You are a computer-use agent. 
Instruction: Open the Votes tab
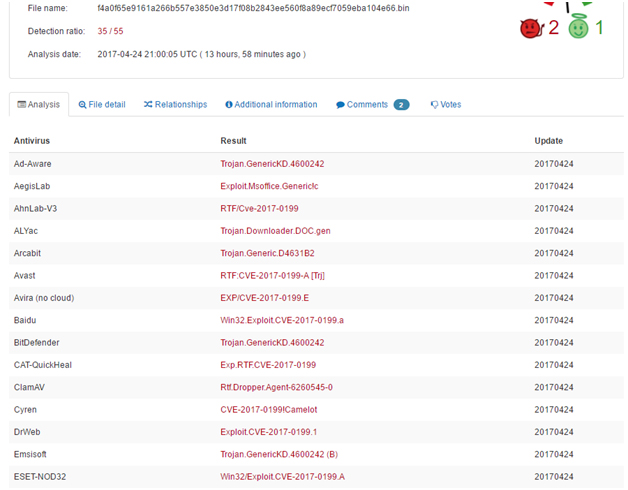coord(446,105)
